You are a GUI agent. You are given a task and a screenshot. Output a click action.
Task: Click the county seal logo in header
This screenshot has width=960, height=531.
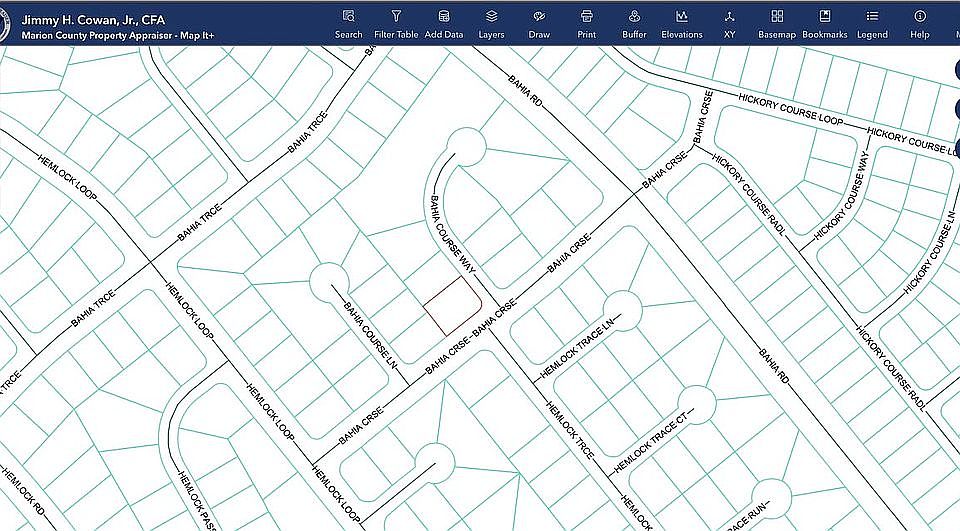point(4,24)
